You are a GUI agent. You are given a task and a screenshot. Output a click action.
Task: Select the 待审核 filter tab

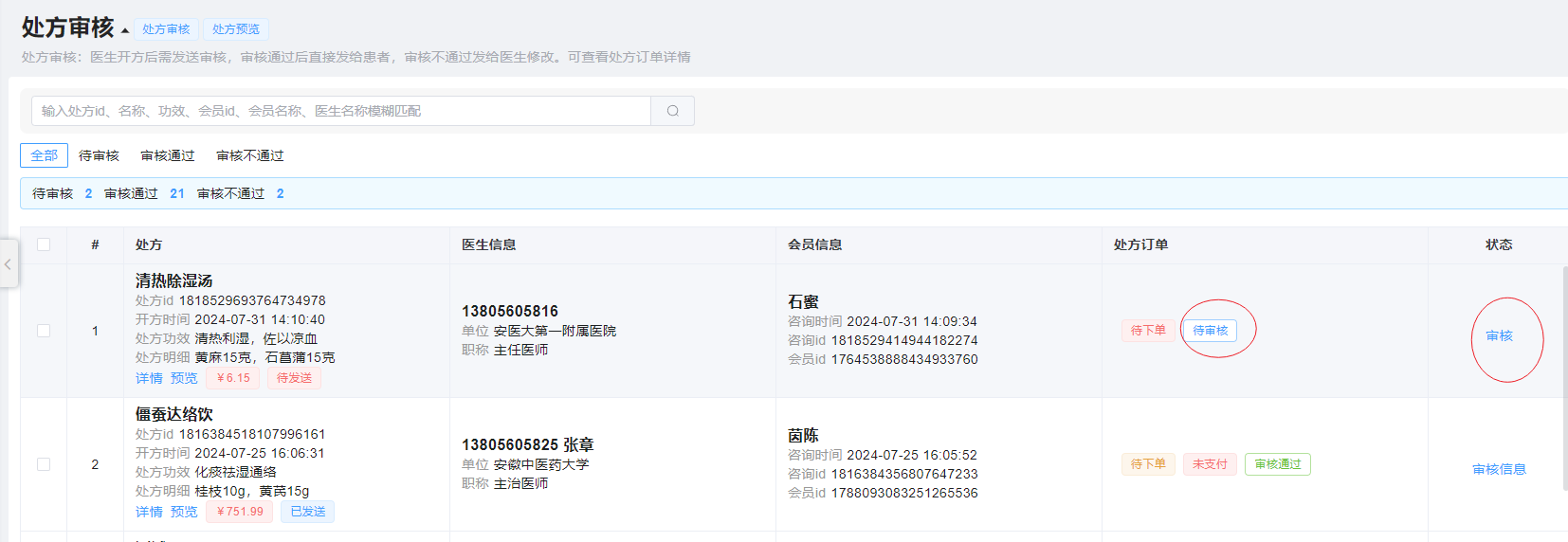click(x=99, y=155)
